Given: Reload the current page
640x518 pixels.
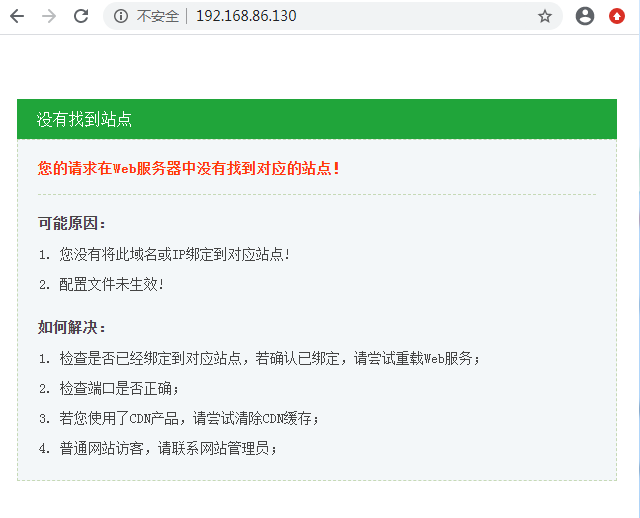Looking at the screenshot, I should coord(81,16).
